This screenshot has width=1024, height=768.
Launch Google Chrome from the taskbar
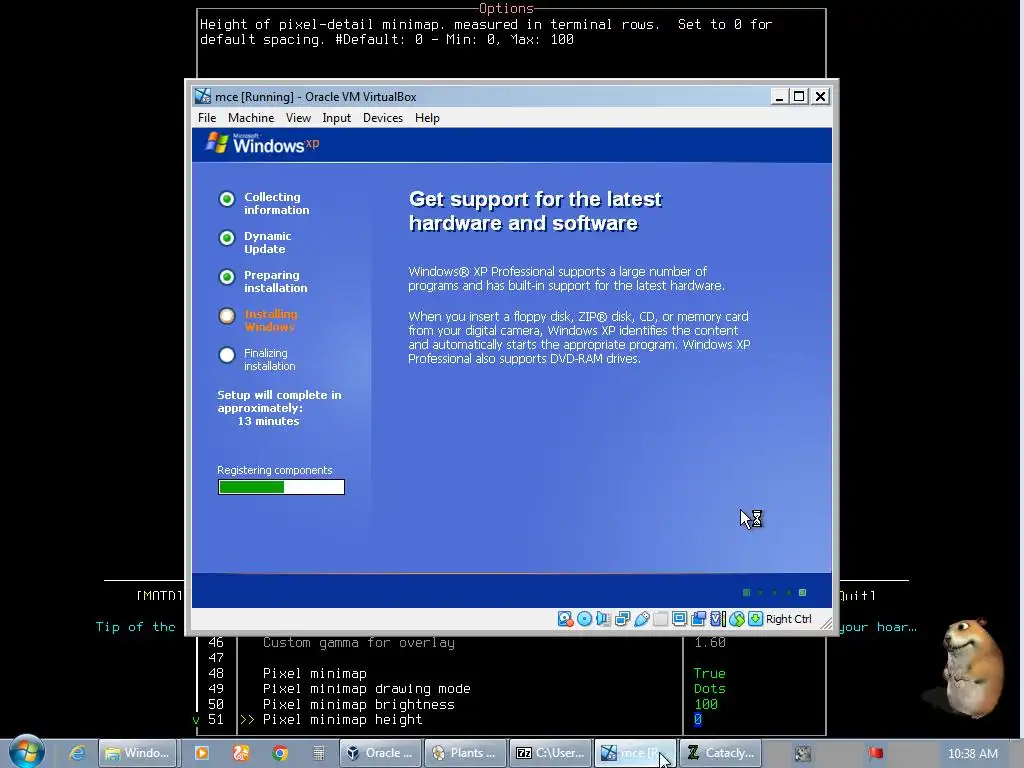pyautogui.click(x=280, y=753)
